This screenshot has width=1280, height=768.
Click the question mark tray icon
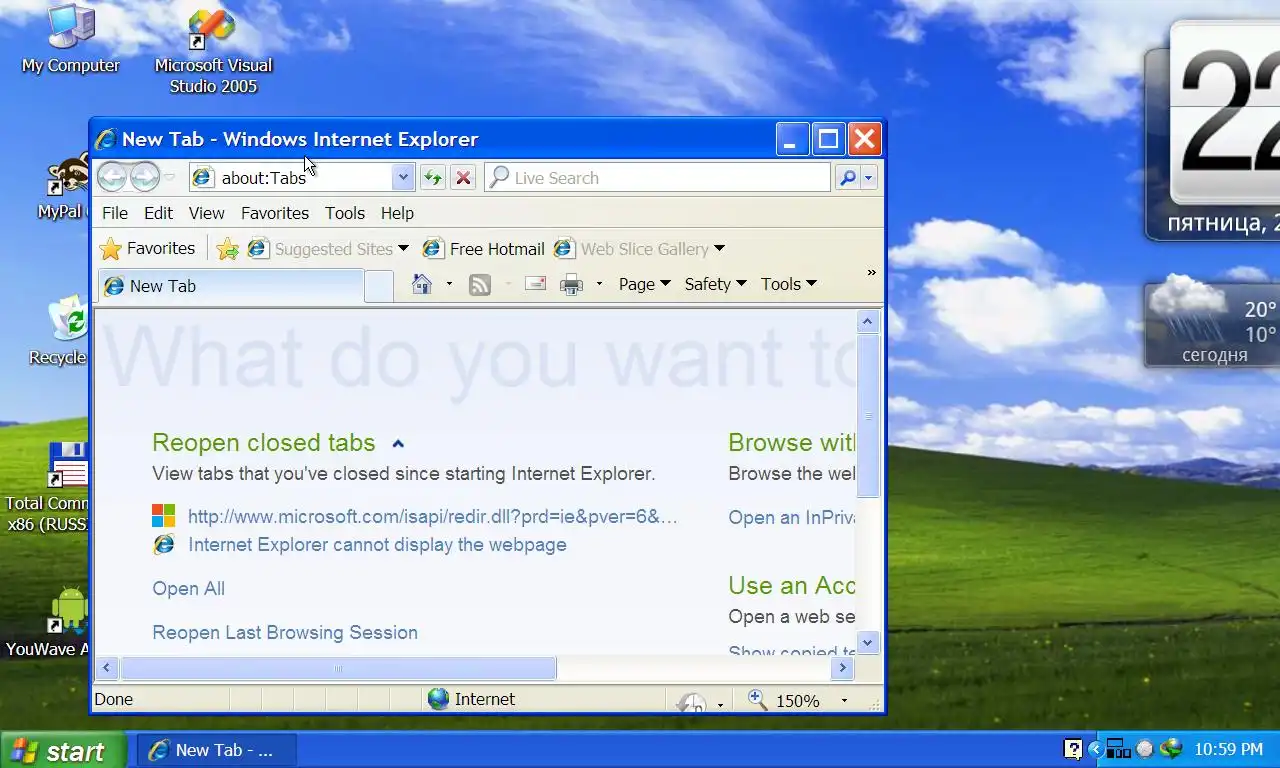(x=1072, y=749)
